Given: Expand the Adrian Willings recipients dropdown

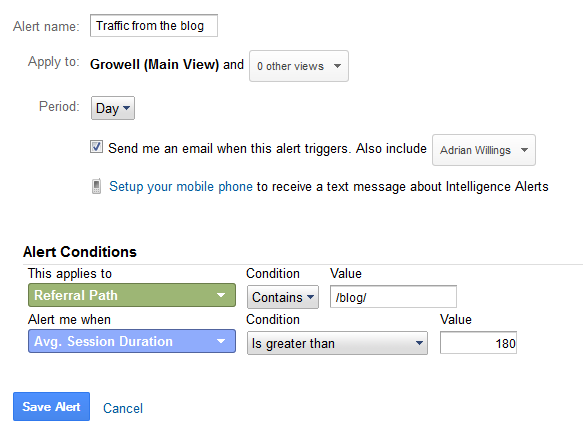Looking at the screenshot, I should tap(483, 150).
